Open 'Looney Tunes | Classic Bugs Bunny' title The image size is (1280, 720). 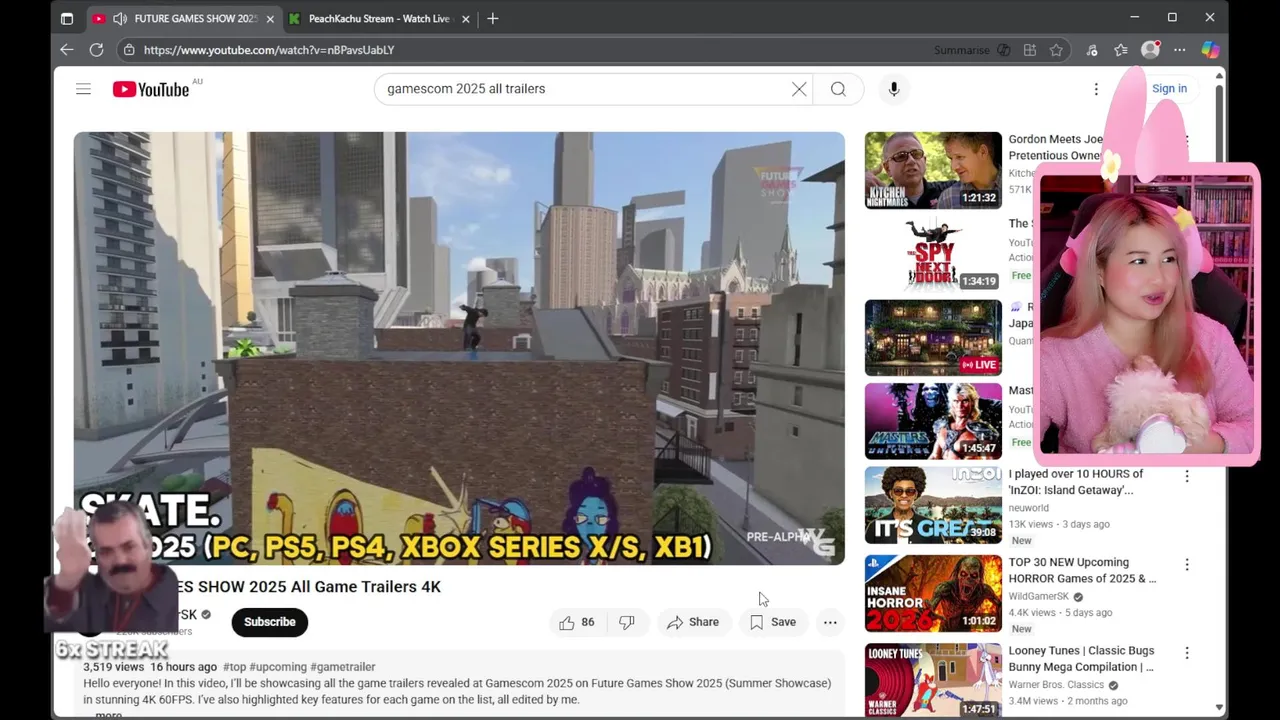(1081, 658)
